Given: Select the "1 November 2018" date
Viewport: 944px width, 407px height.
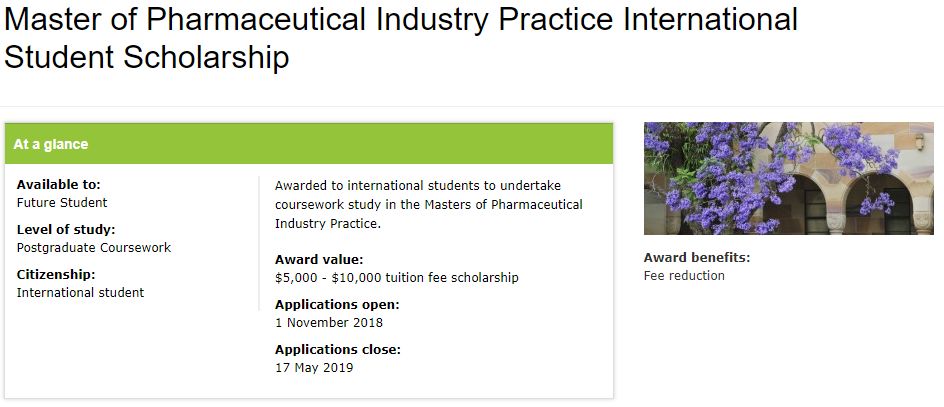Looking at the screenshot, I should coord(329,323).
